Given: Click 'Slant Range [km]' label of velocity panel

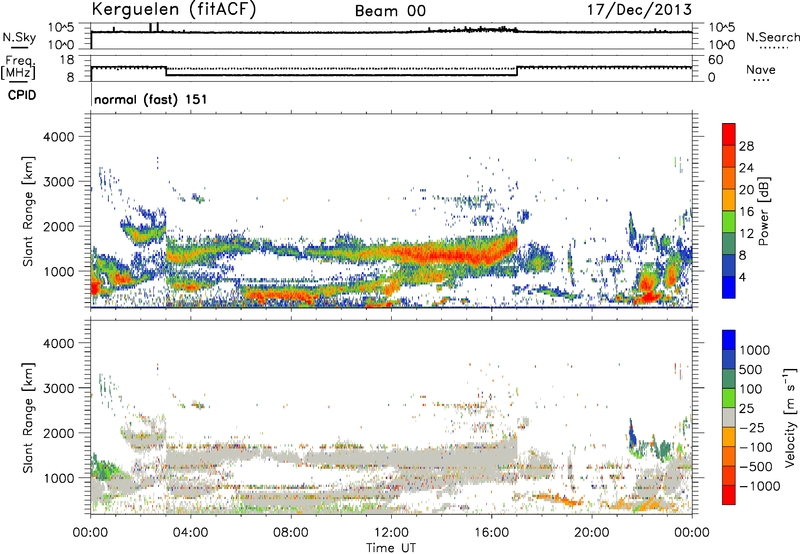Looking at the screenshot, I should point(28,418).
